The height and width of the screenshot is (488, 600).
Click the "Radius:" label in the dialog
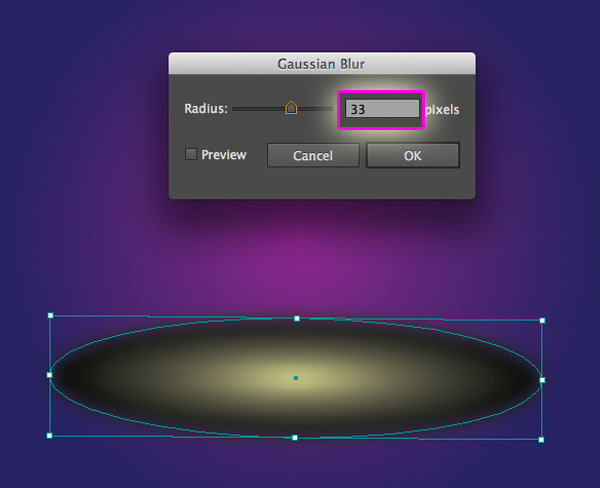[x=206, y=109]
